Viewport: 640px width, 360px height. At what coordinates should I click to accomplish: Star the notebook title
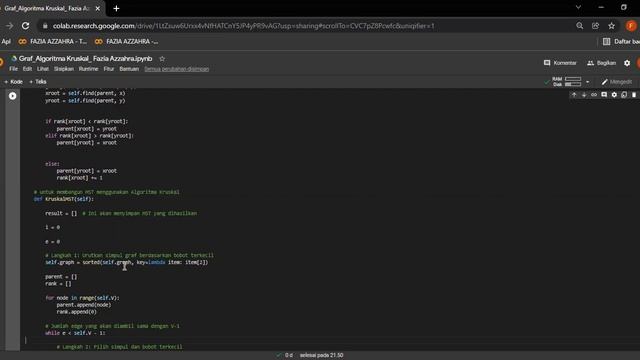click(162, 59)
